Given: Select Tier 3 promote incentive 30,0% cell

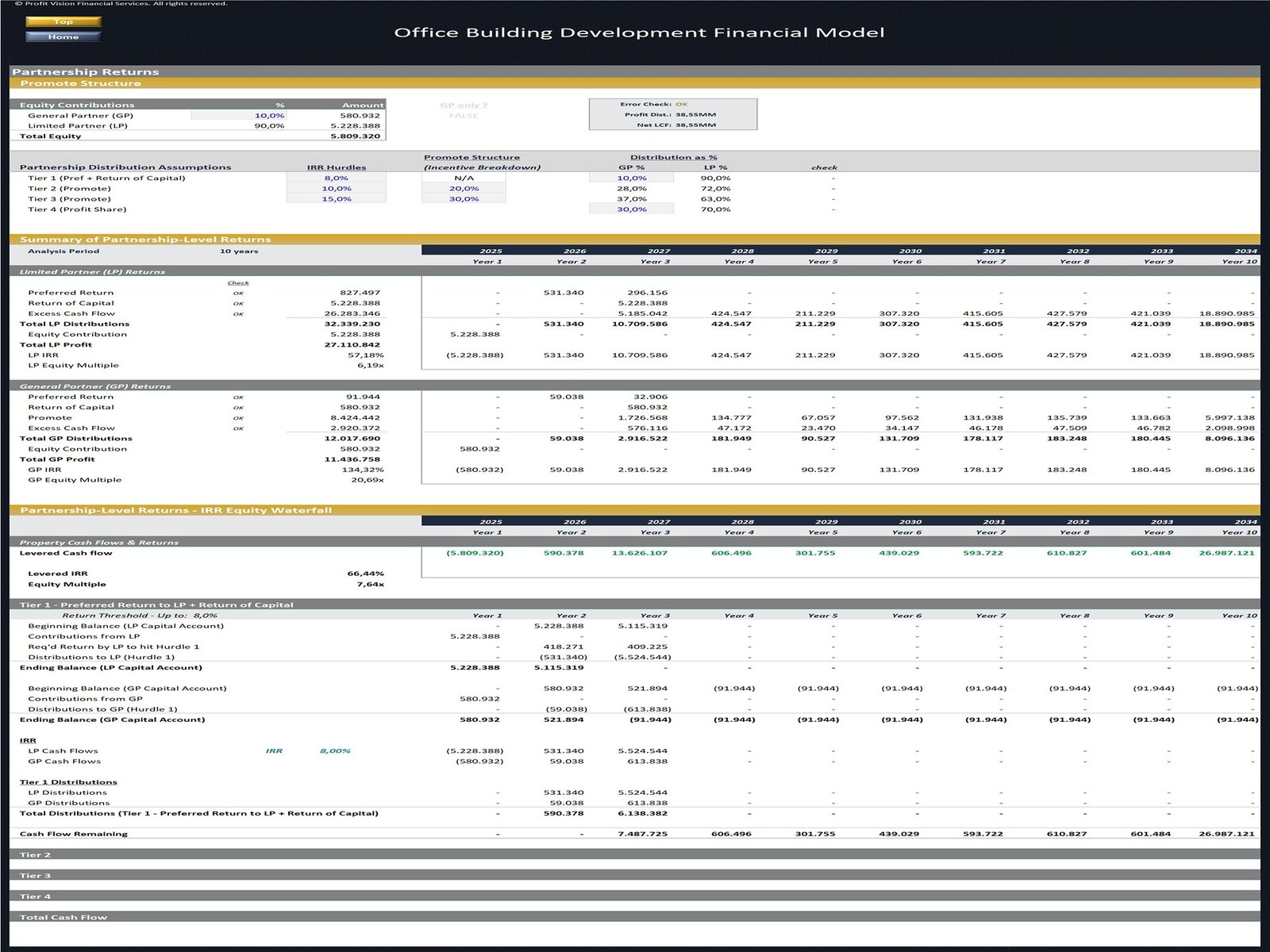Looking at the screenshot, I should click(464, 199).
